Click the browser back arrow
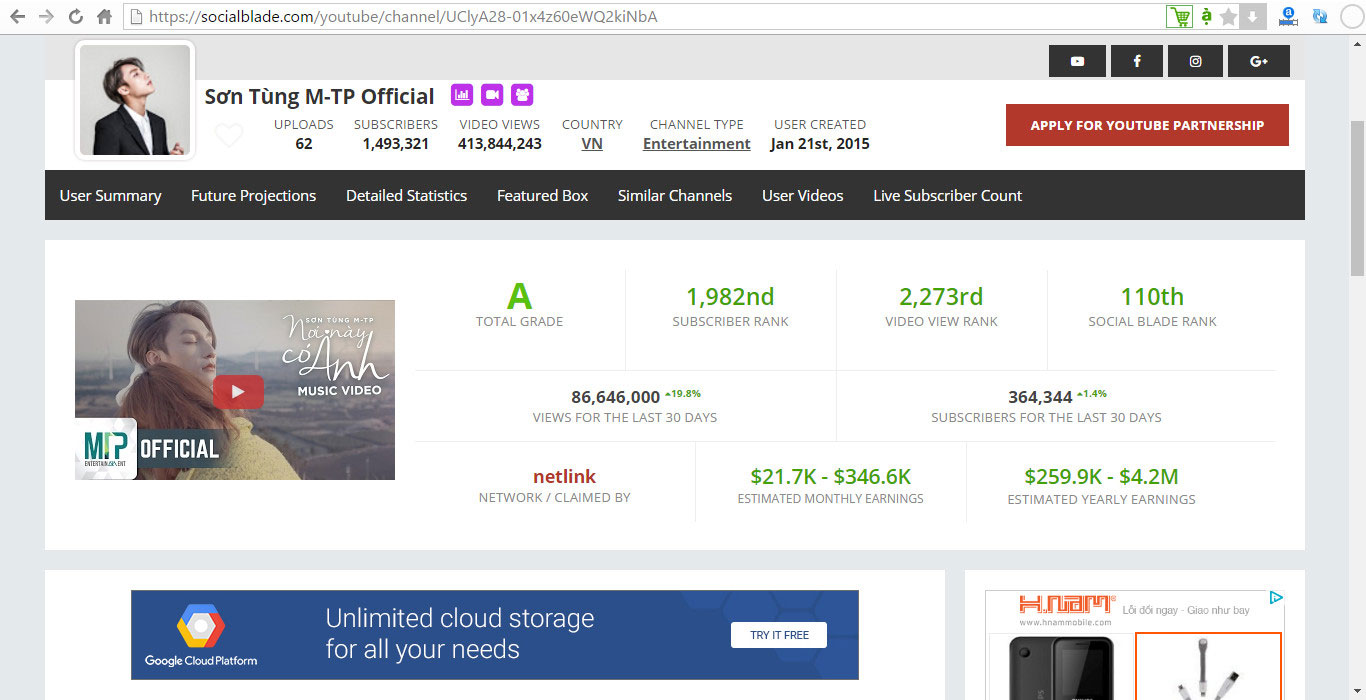 click(x=18, y=17)
